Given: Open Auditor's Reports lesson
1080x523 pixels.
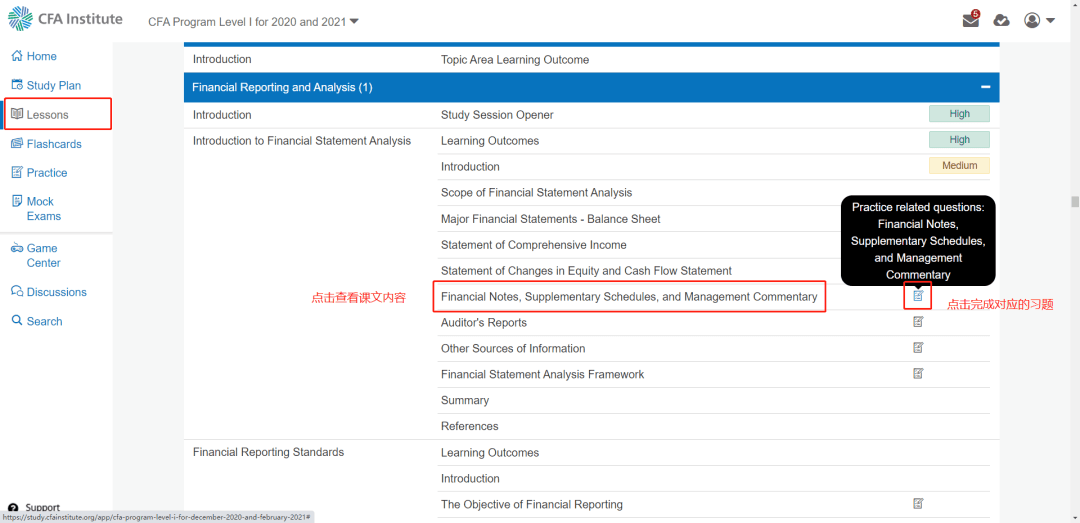Looking at the screenshot, I should tap(484, 322).
